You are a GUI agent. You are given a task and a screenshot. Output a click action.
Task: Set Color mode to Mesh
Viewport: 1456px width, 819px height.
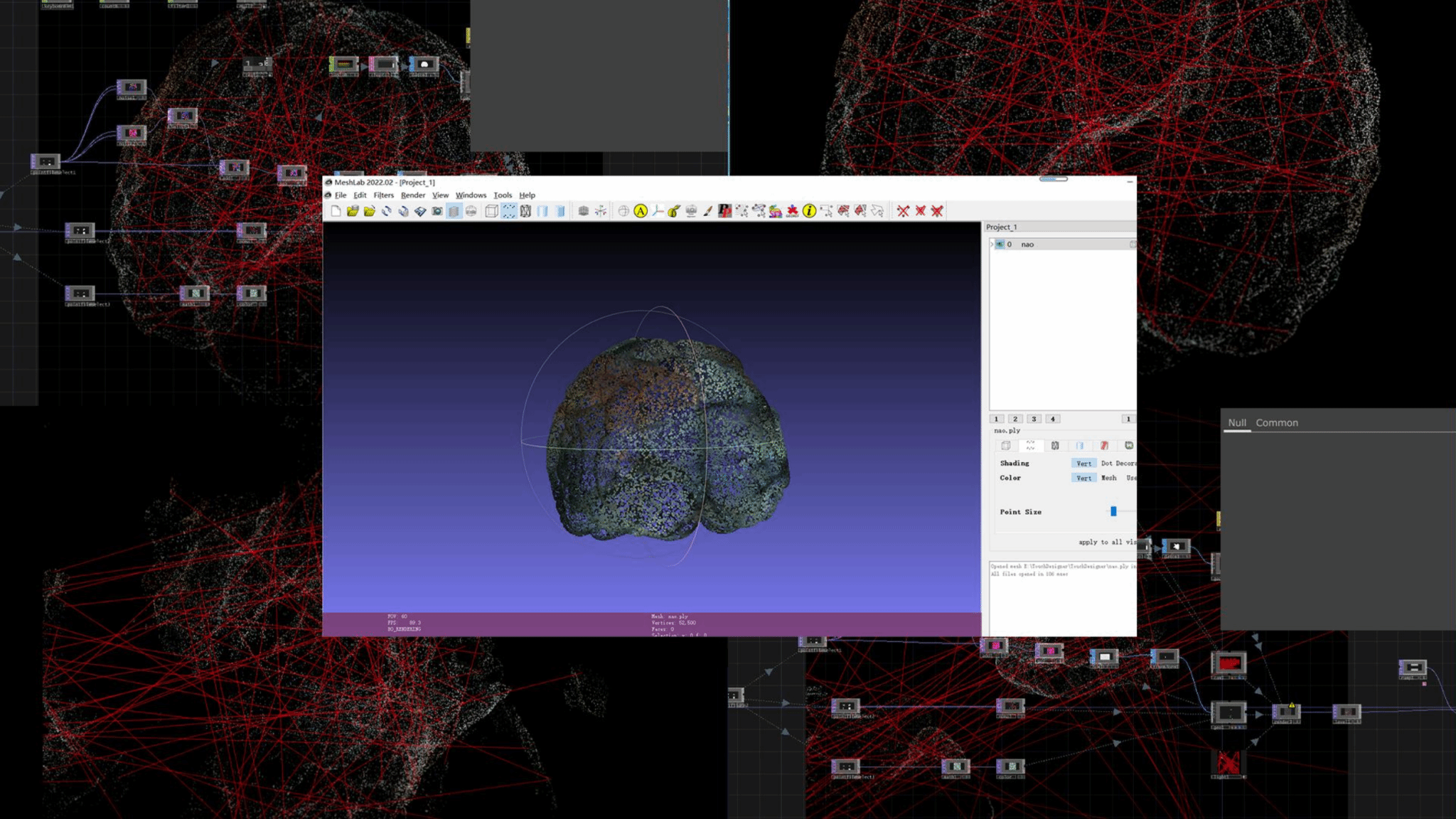coord(1108,478)
